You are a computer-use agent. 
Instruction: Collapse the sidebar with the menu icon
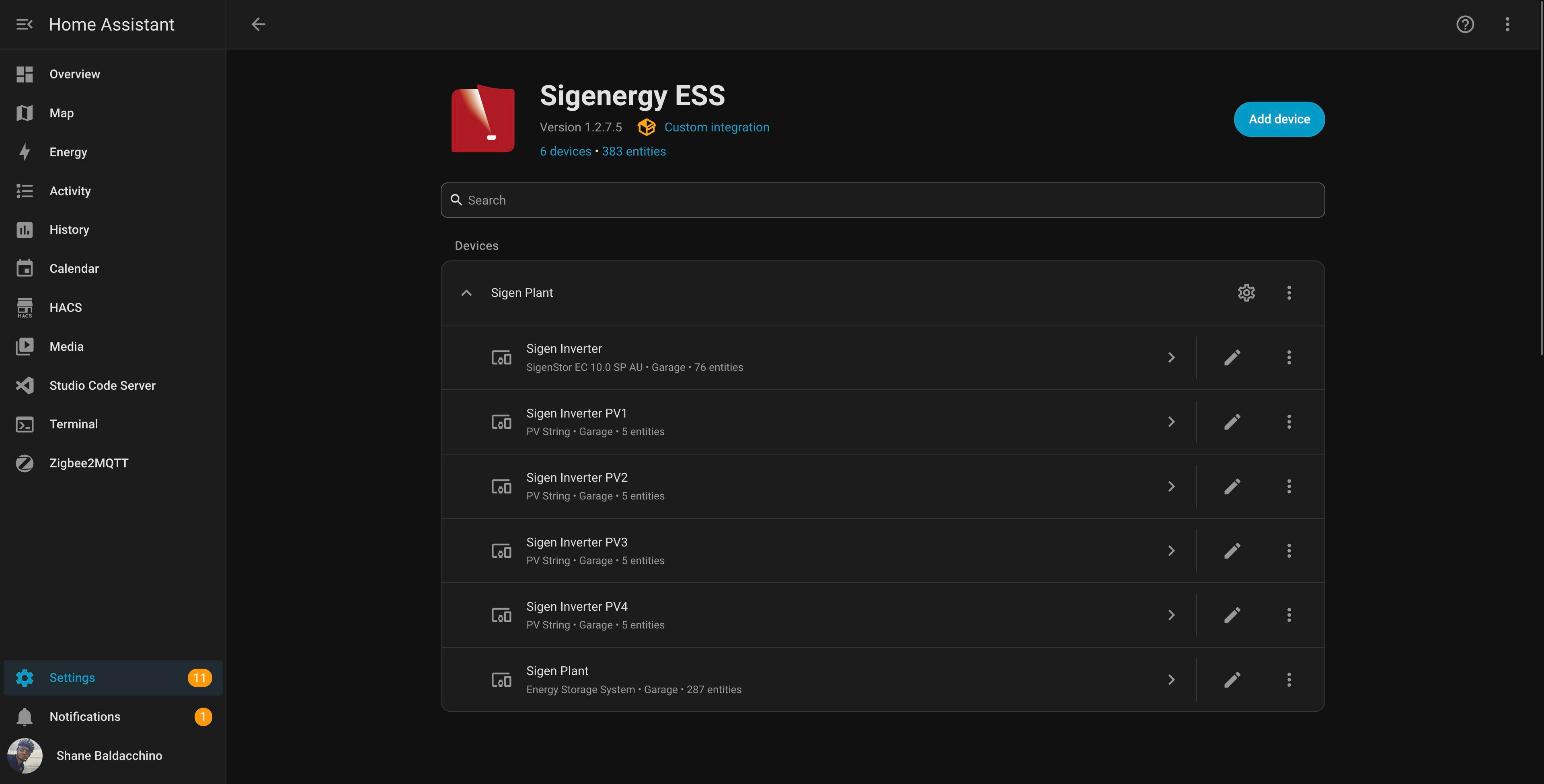pos(25,24)
